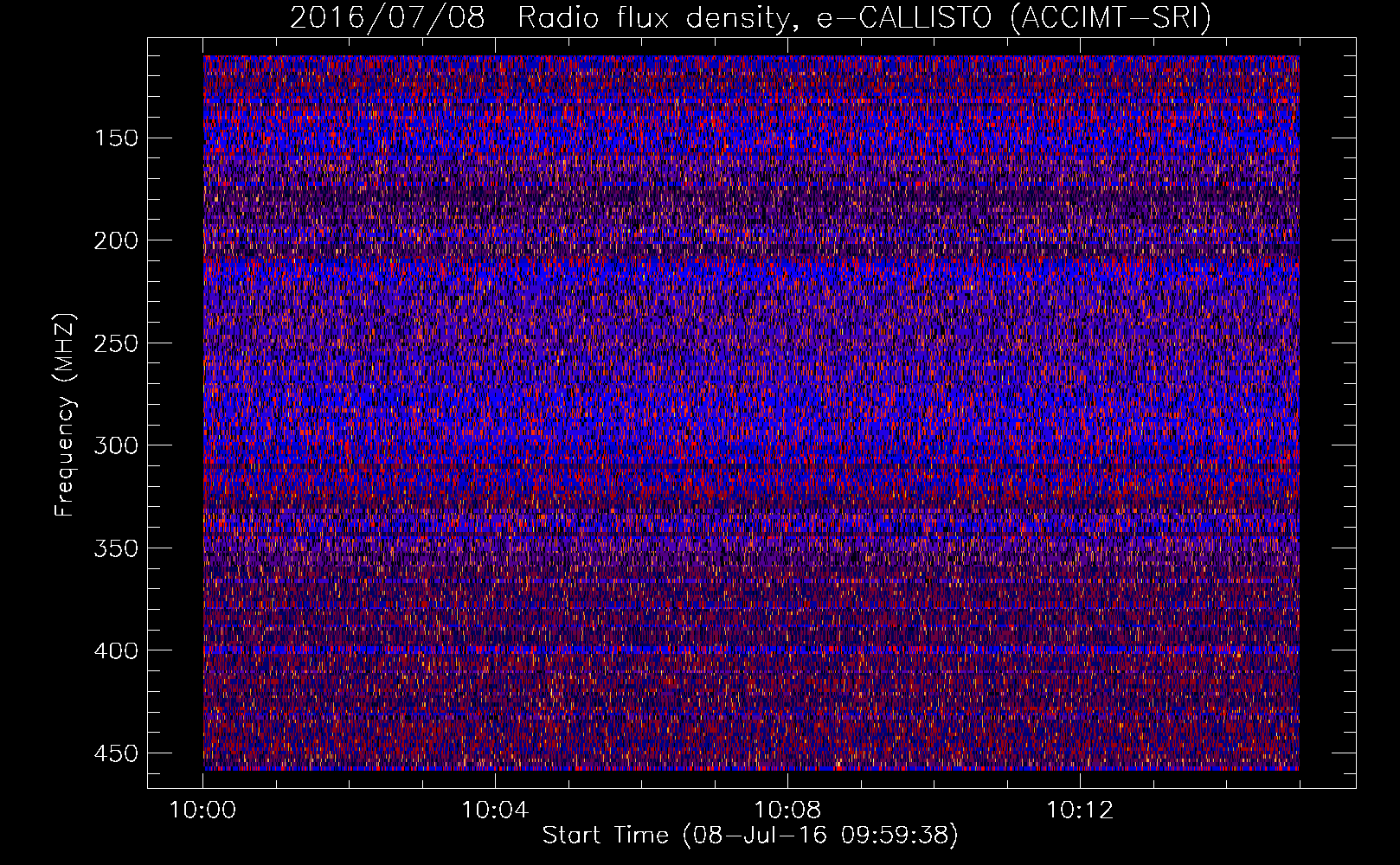Click the '450' frequency tick label
Screen dimensions: 1400x865
point(115,753)
